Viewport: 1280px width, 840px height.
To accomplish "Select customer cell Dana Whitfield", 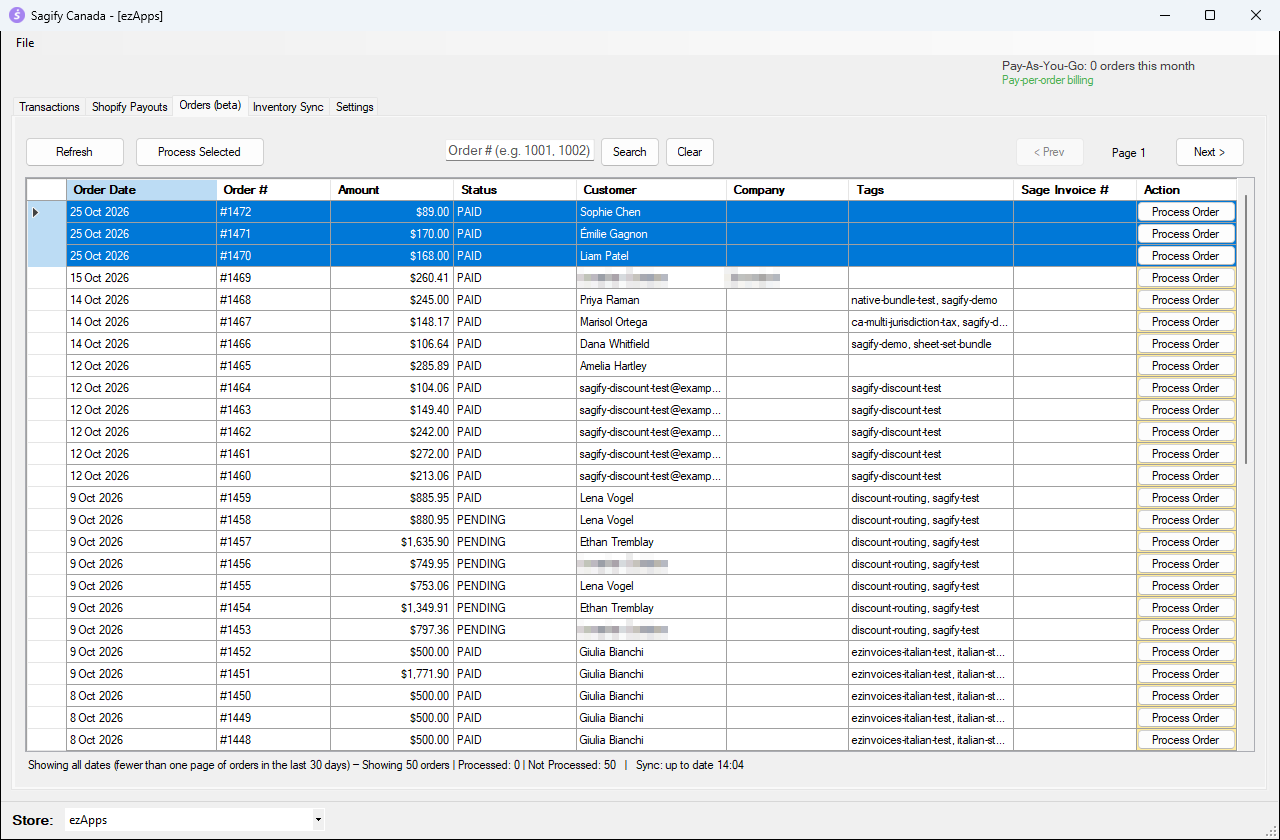I will [x=651, y=344].
